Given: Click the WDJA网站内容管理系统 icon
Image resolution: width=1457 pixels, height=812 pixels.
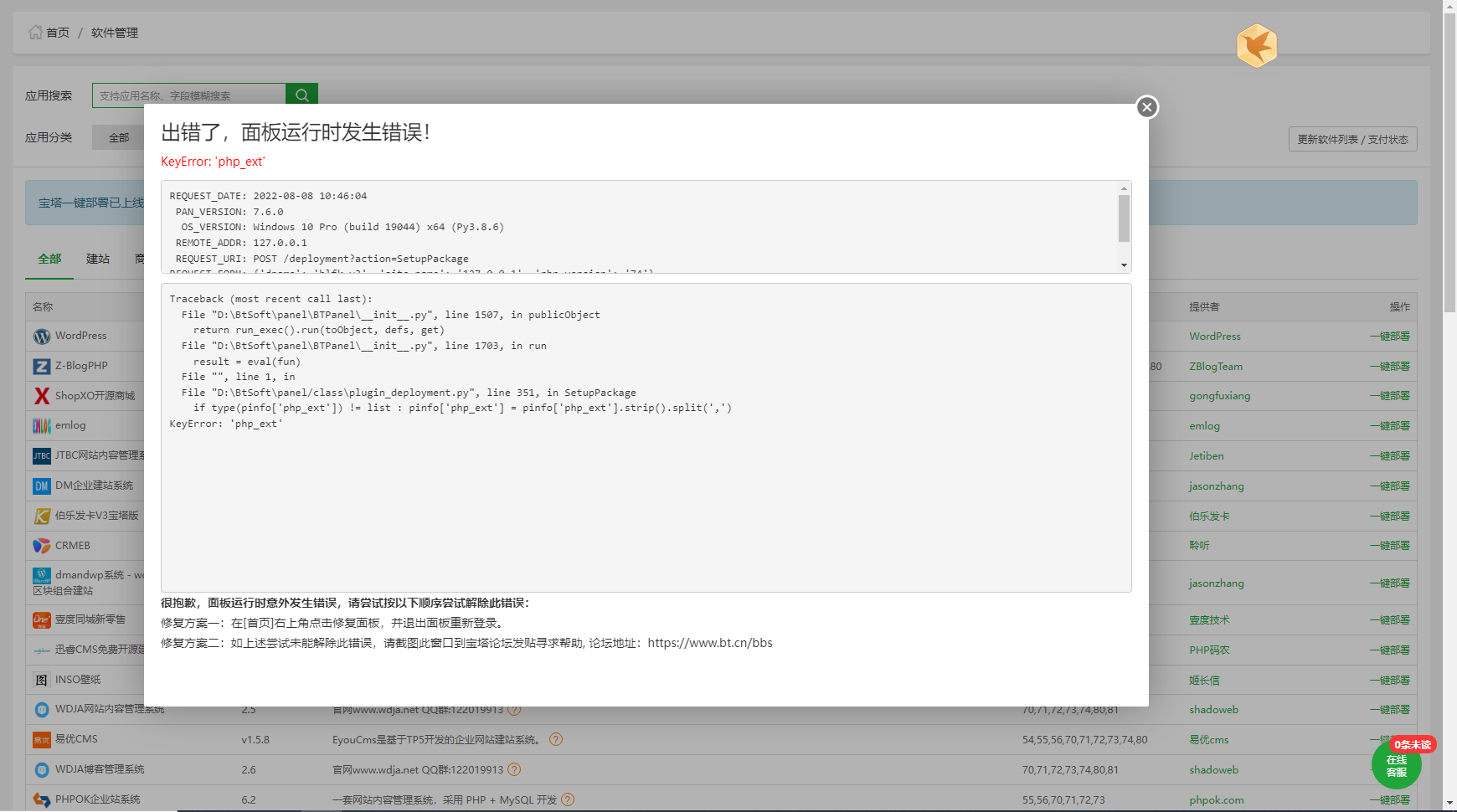Looking at the screenshot, I should pos(42,710).
